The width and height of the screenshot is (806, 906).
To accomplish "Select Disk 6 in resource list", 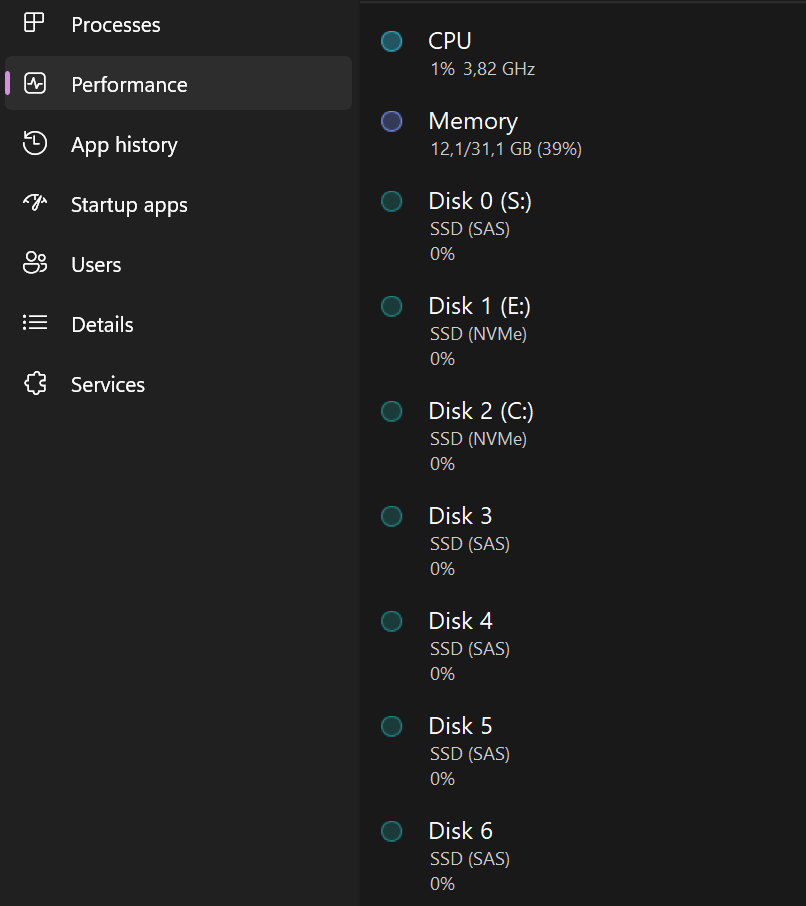I will (x=460, y=832).
